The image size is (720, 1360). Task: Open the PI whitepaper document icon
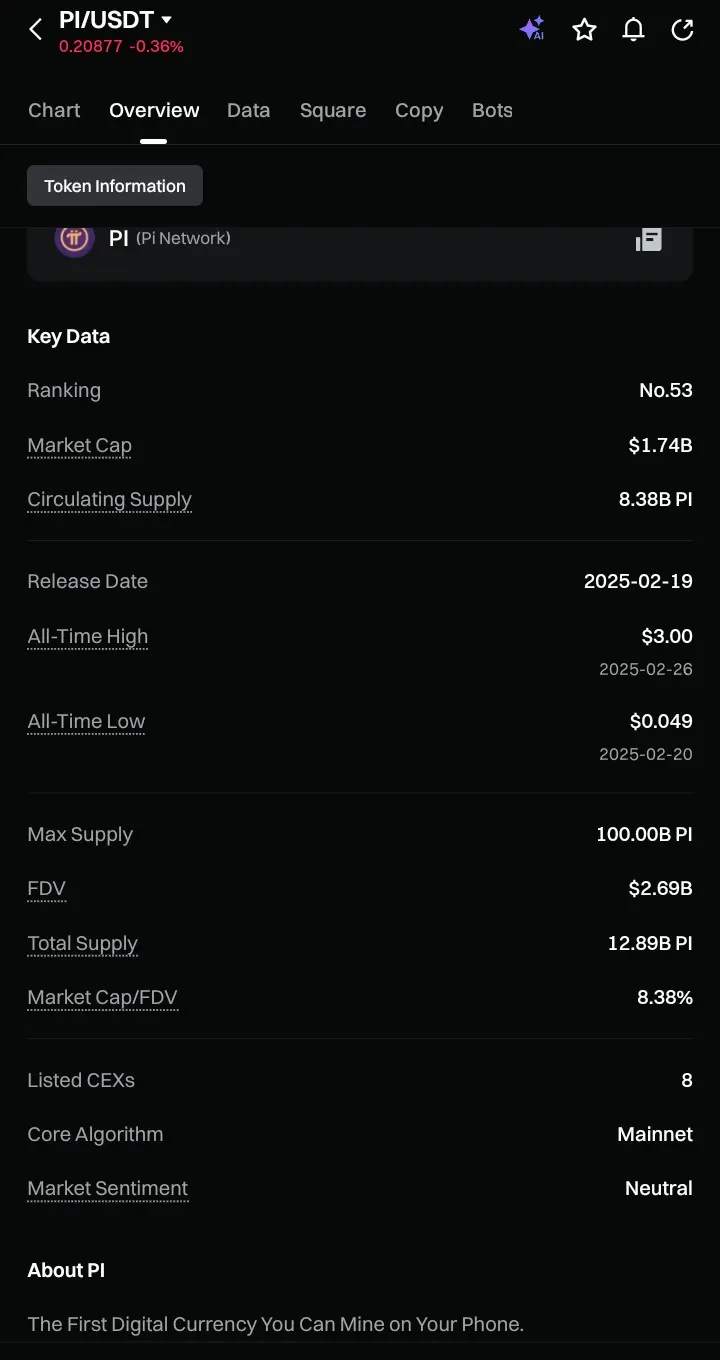(x=648, y=239)
